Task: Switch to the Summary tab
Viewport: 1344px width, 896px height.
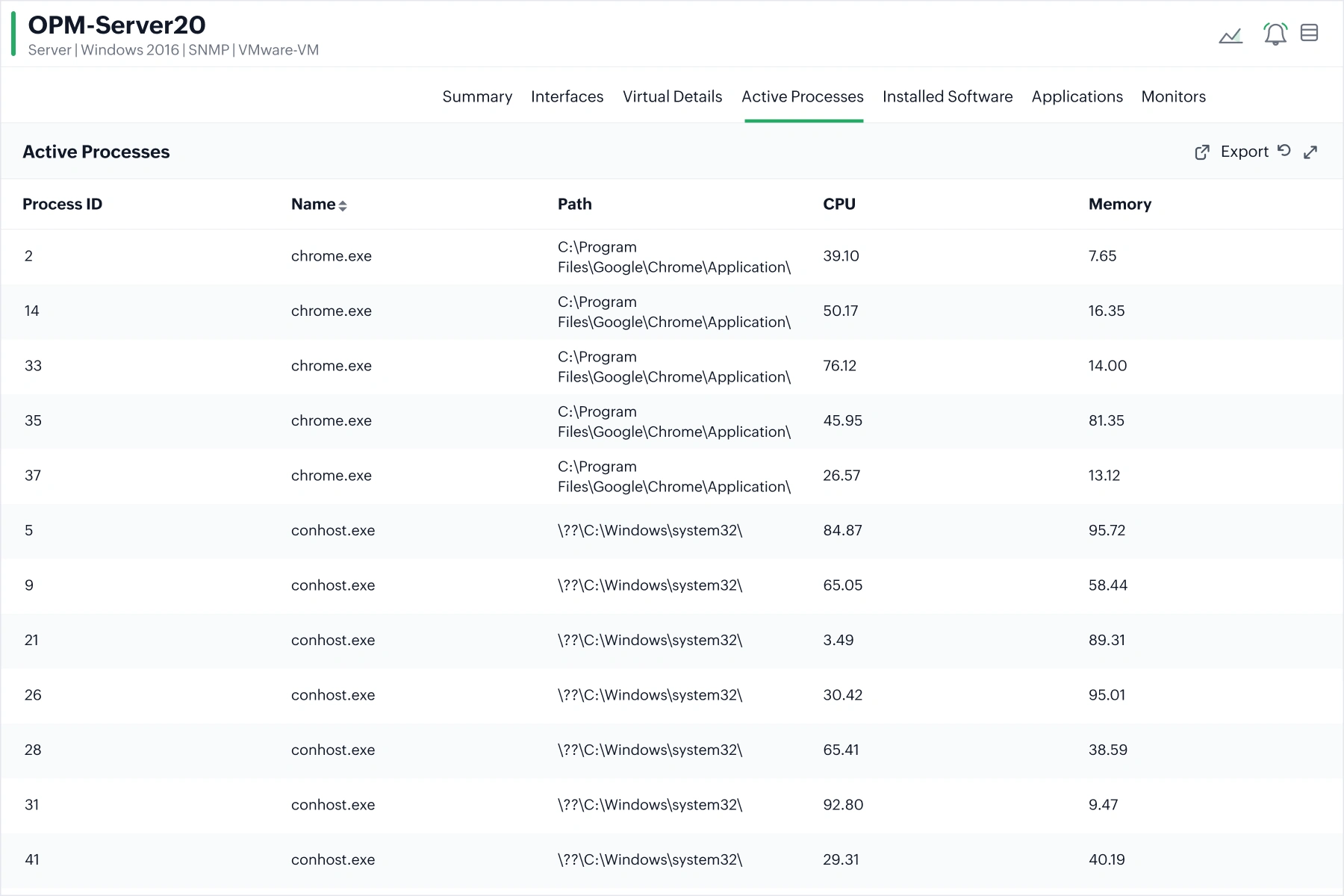Action: click(477, 96)
